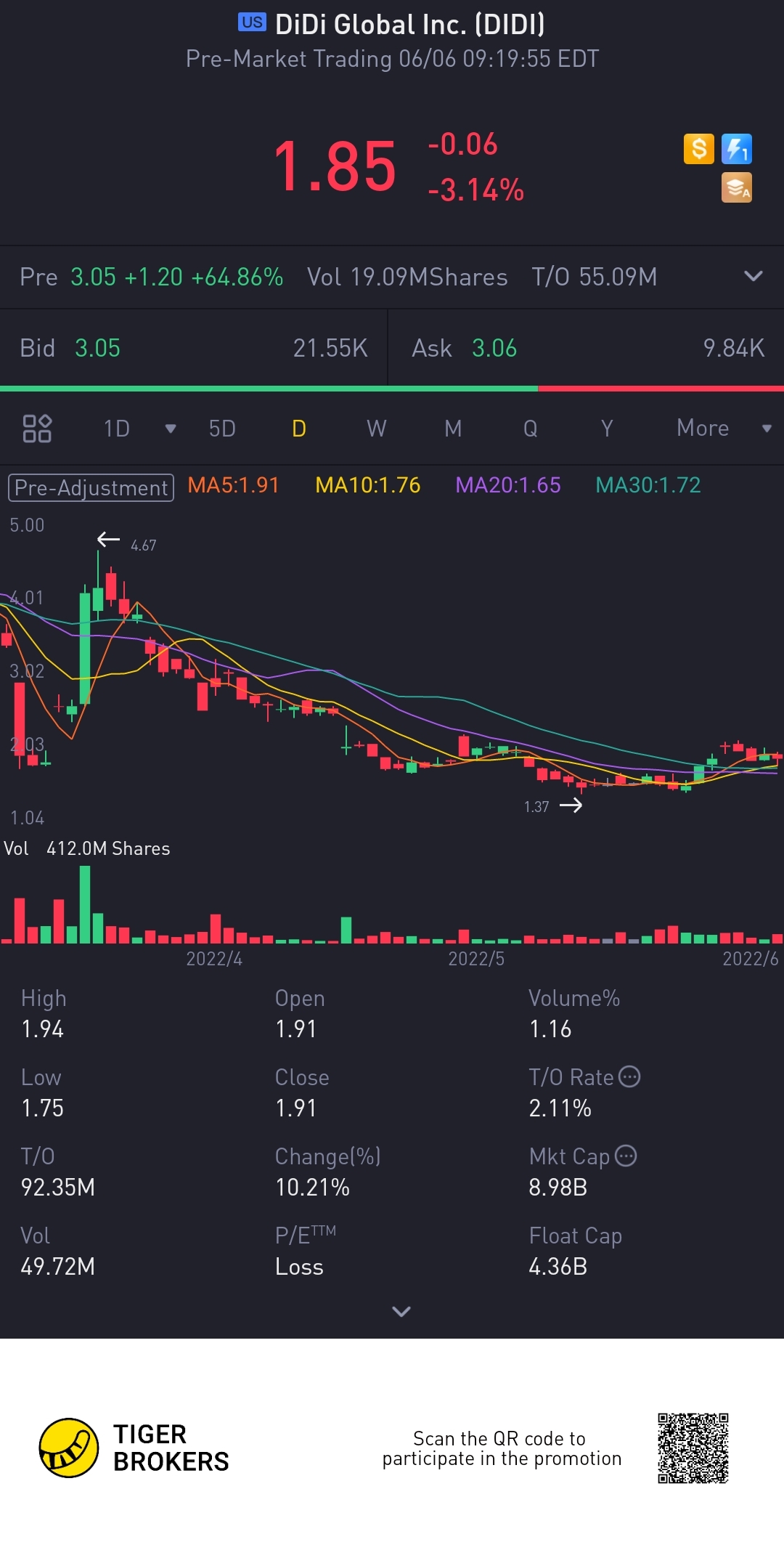Image resolution: width=784 pixels, height=1558 pixels.
Task: Tap the Tiger Brokers logo
Action: 134,1448
